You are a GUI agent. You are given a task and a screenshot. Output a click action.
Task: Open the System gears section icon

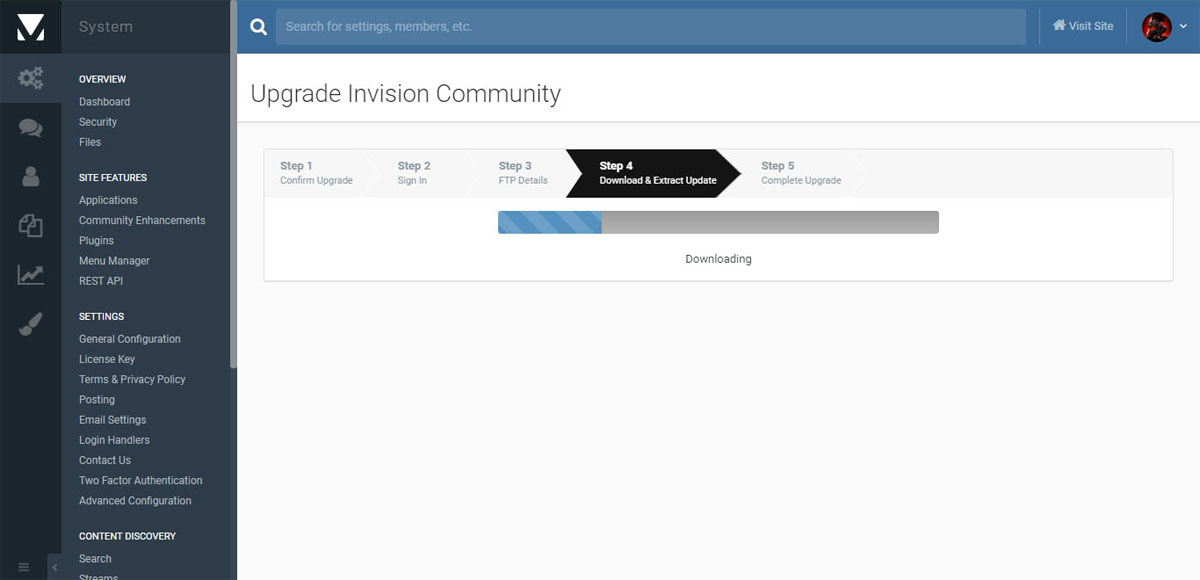click(x=30, y=78)
